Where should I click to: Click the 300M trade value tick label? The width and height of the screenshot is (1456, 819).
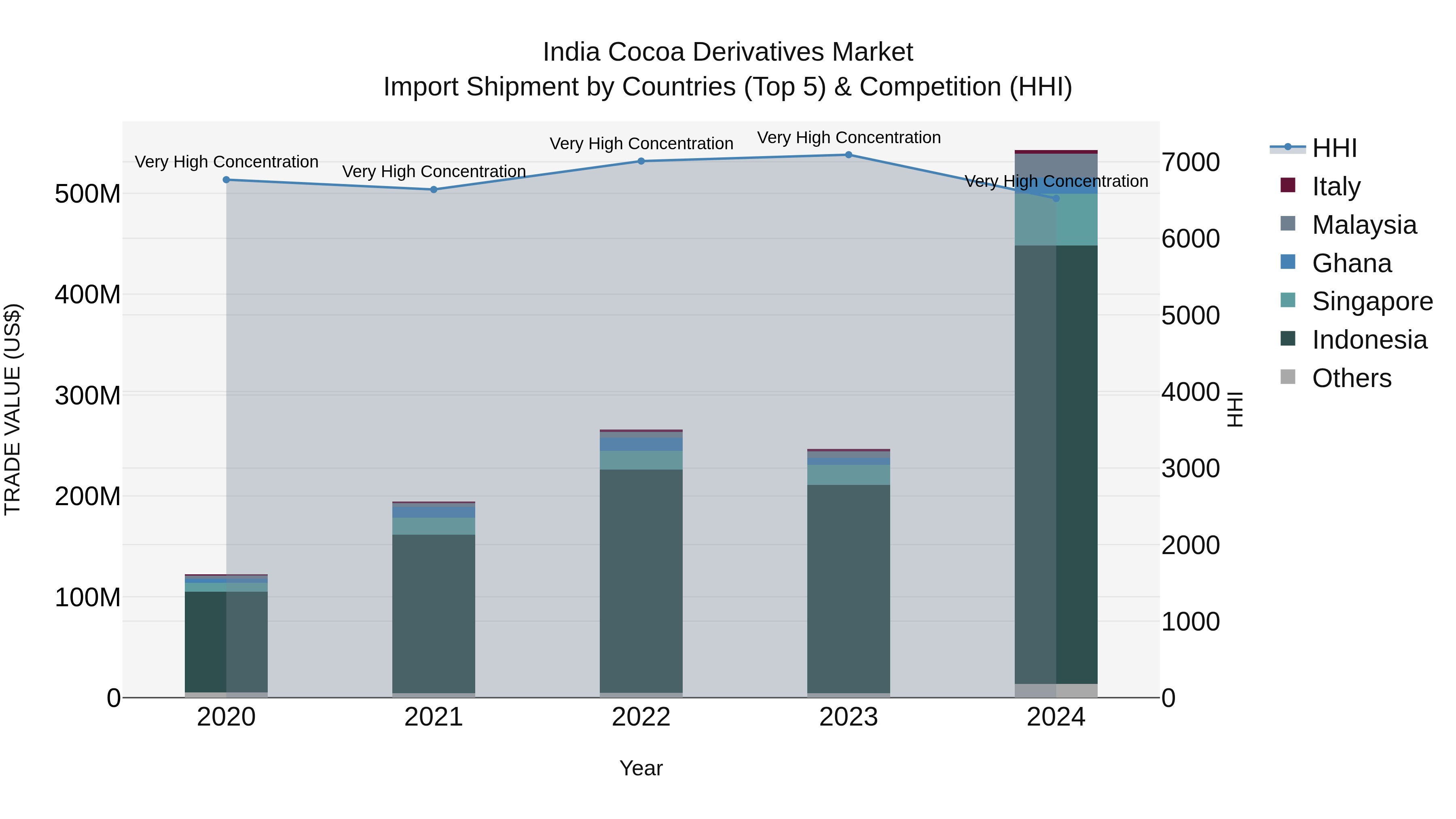(88, 395)
